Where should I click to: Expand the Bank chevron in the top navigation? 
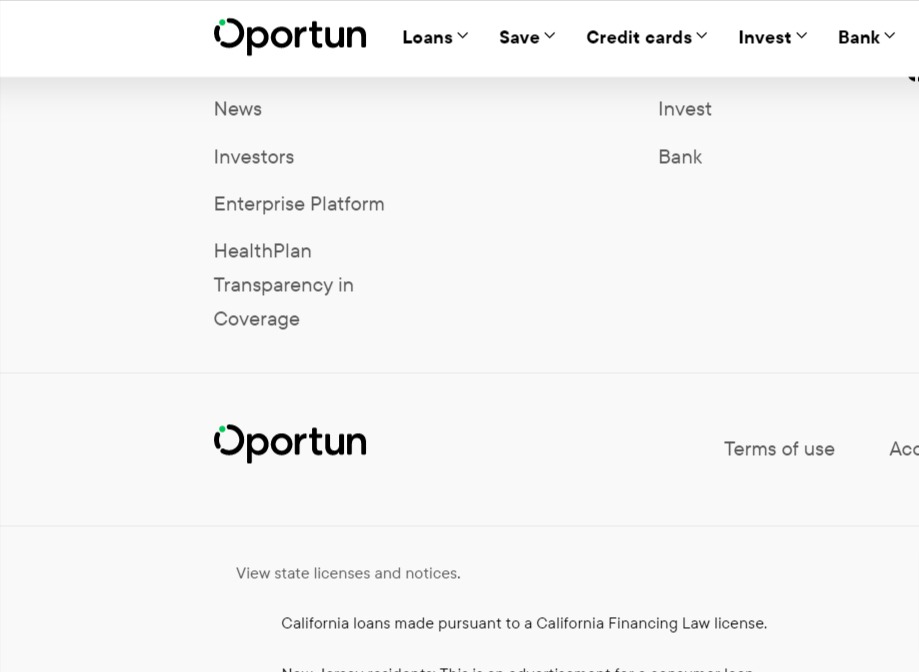coord(890,36)
